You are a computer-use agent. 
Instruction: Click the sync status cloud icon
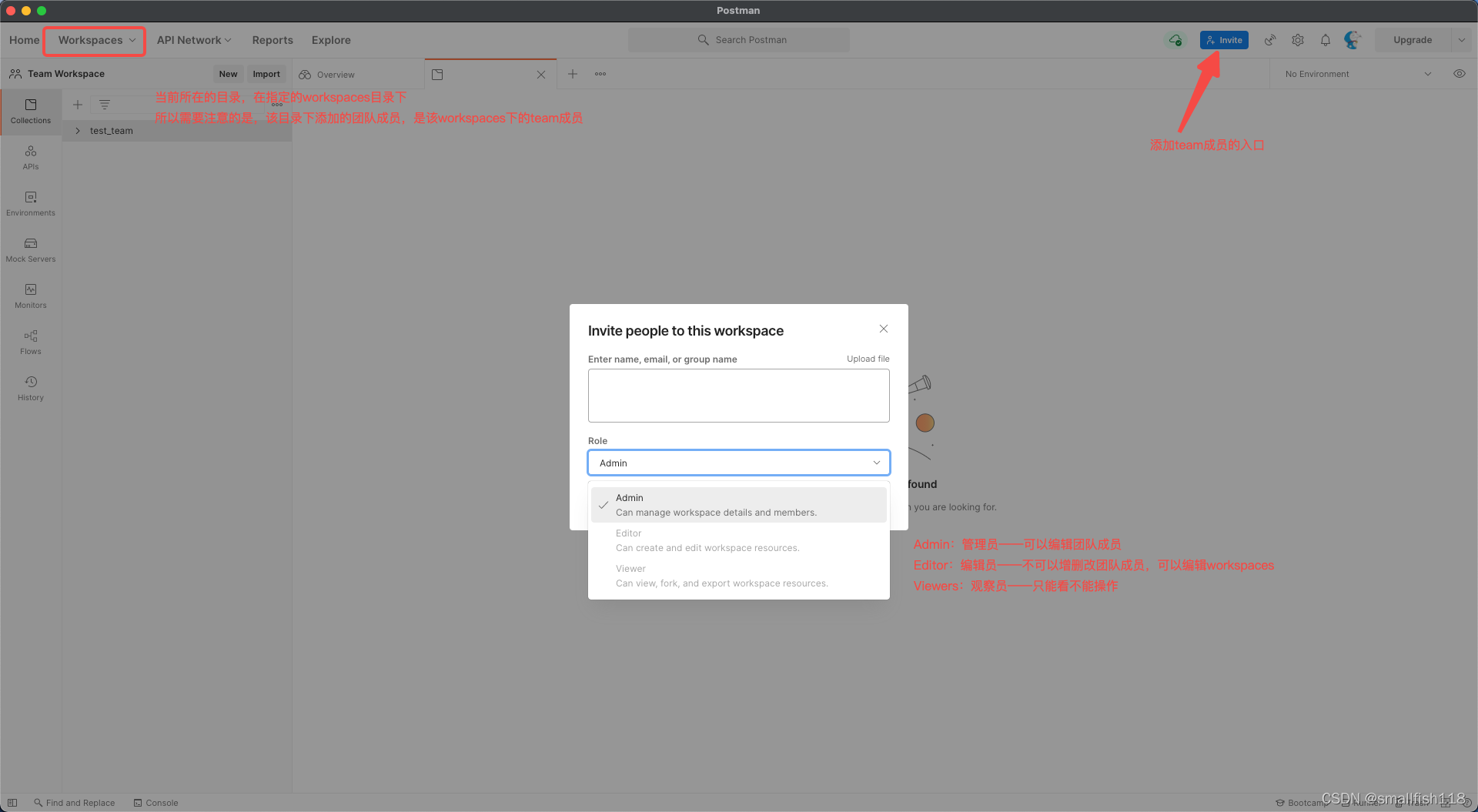click(x=1175, y=40)
